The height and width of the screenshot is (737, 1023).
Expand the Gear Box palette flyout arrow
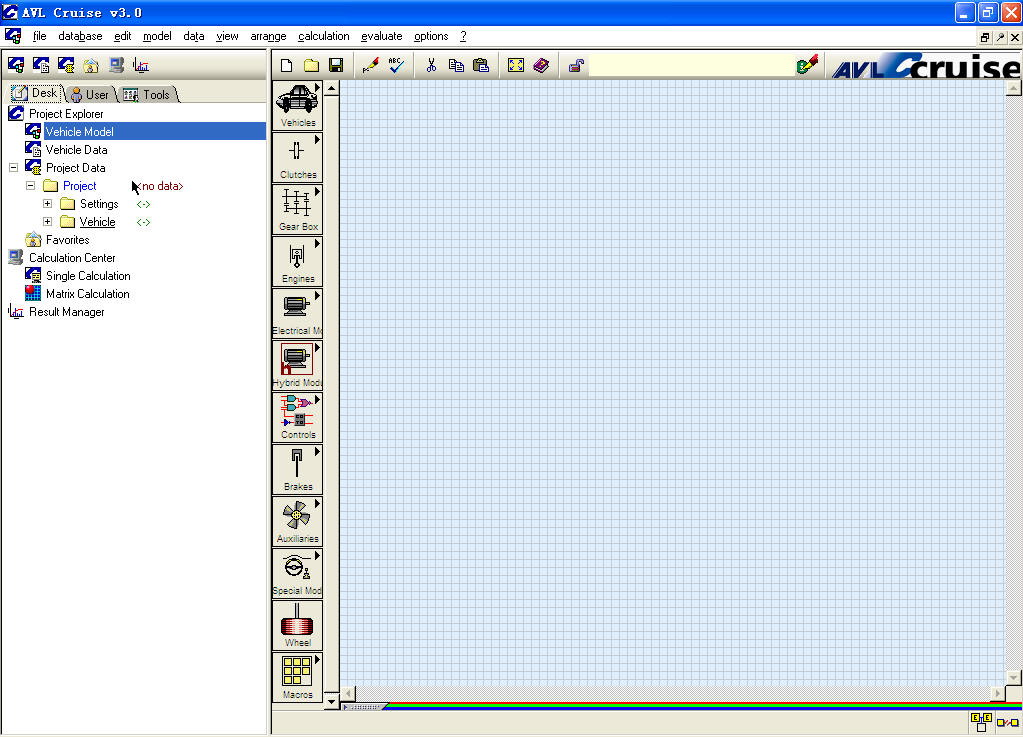(x=317, y=192)
